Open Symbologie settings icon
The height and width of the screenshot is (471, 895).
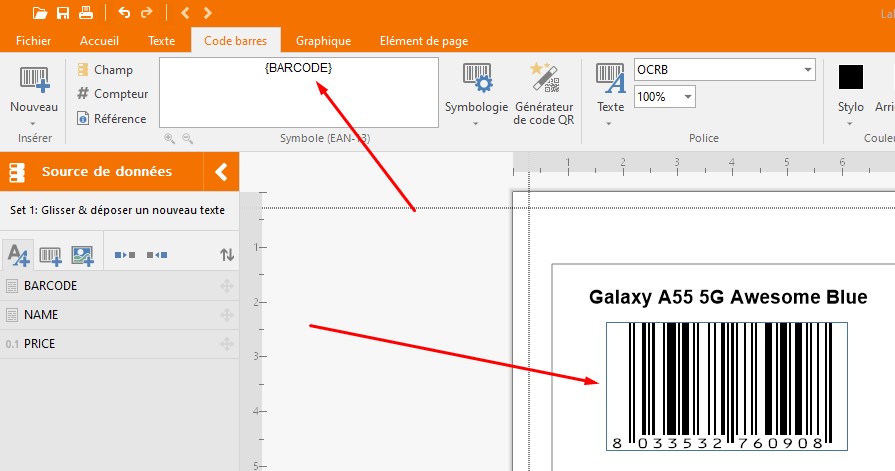(477, 78)
